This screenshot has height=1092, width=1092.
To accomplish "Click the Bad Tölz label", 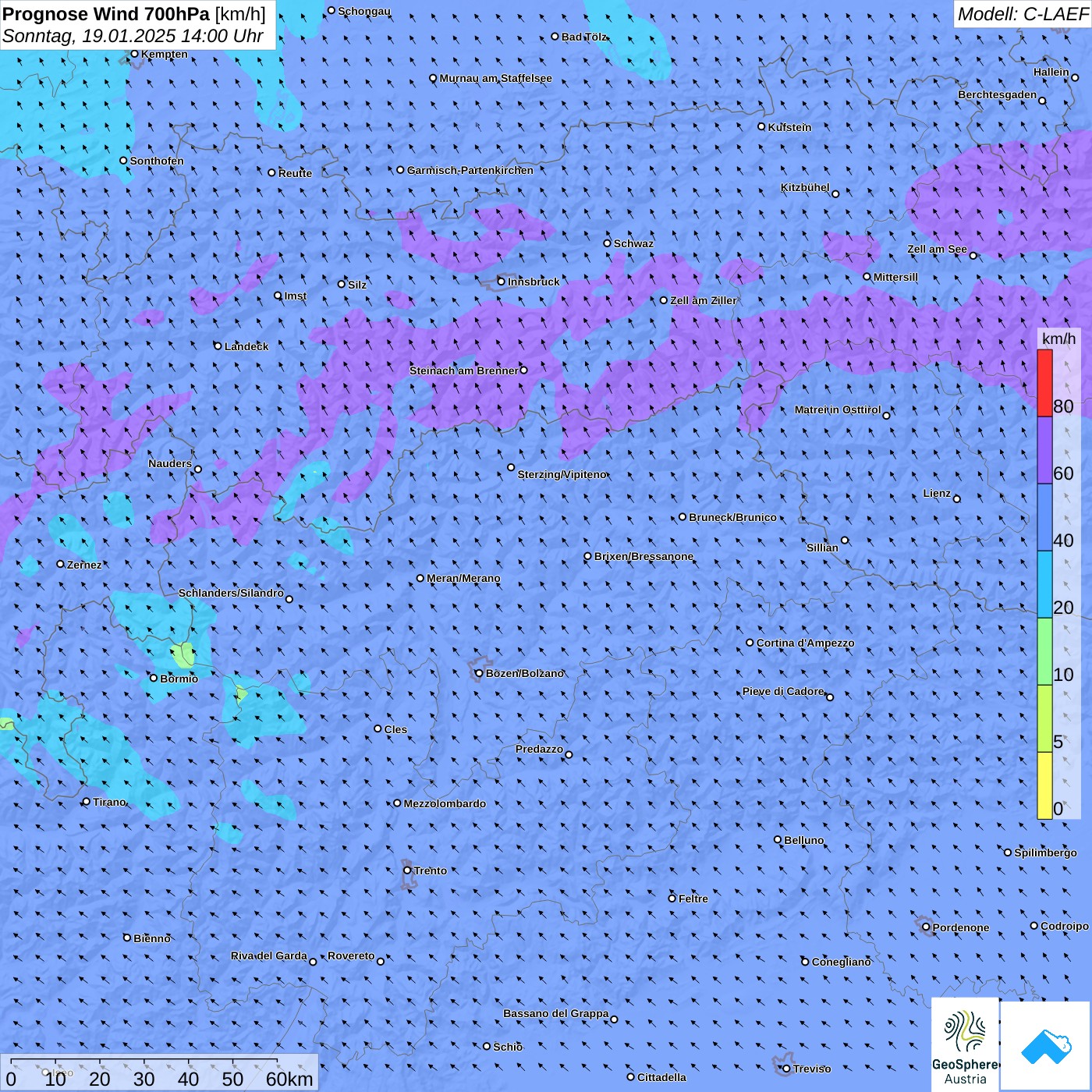I will coord(584,37).
